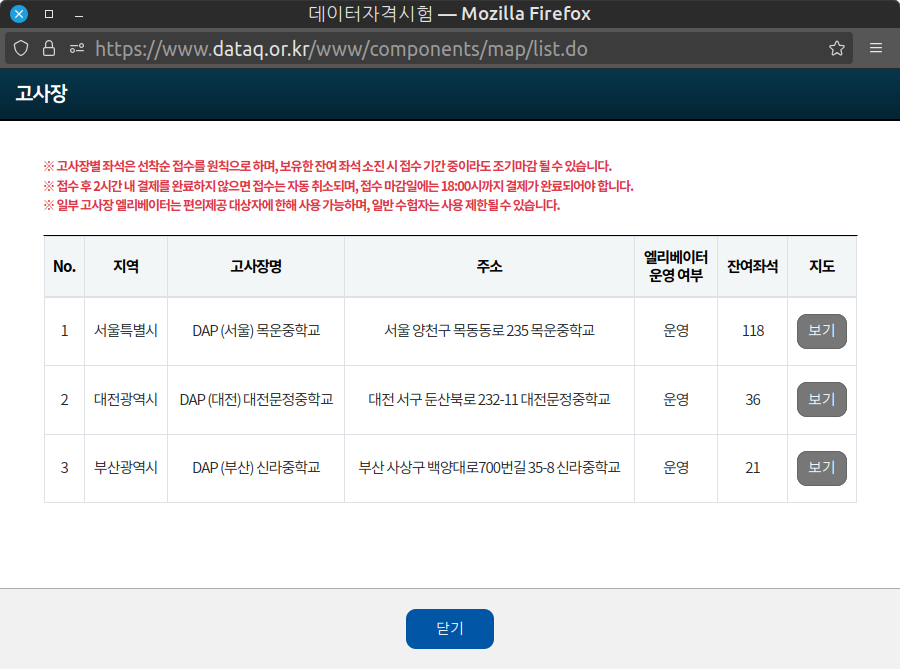Click remaining seats value 118
The height and width of the screenshot is (669, 900).
[752, 331]
